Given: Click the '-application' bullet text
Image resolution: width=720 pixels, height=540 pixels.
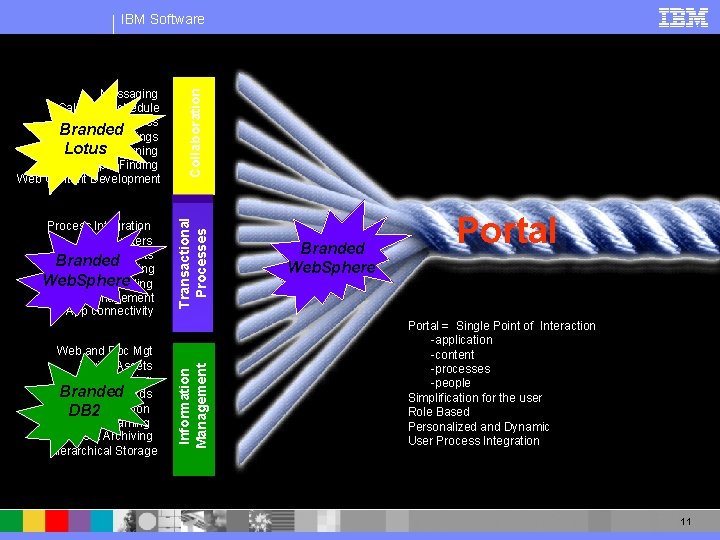Looking at the screenshot, I should pos(461,340).
